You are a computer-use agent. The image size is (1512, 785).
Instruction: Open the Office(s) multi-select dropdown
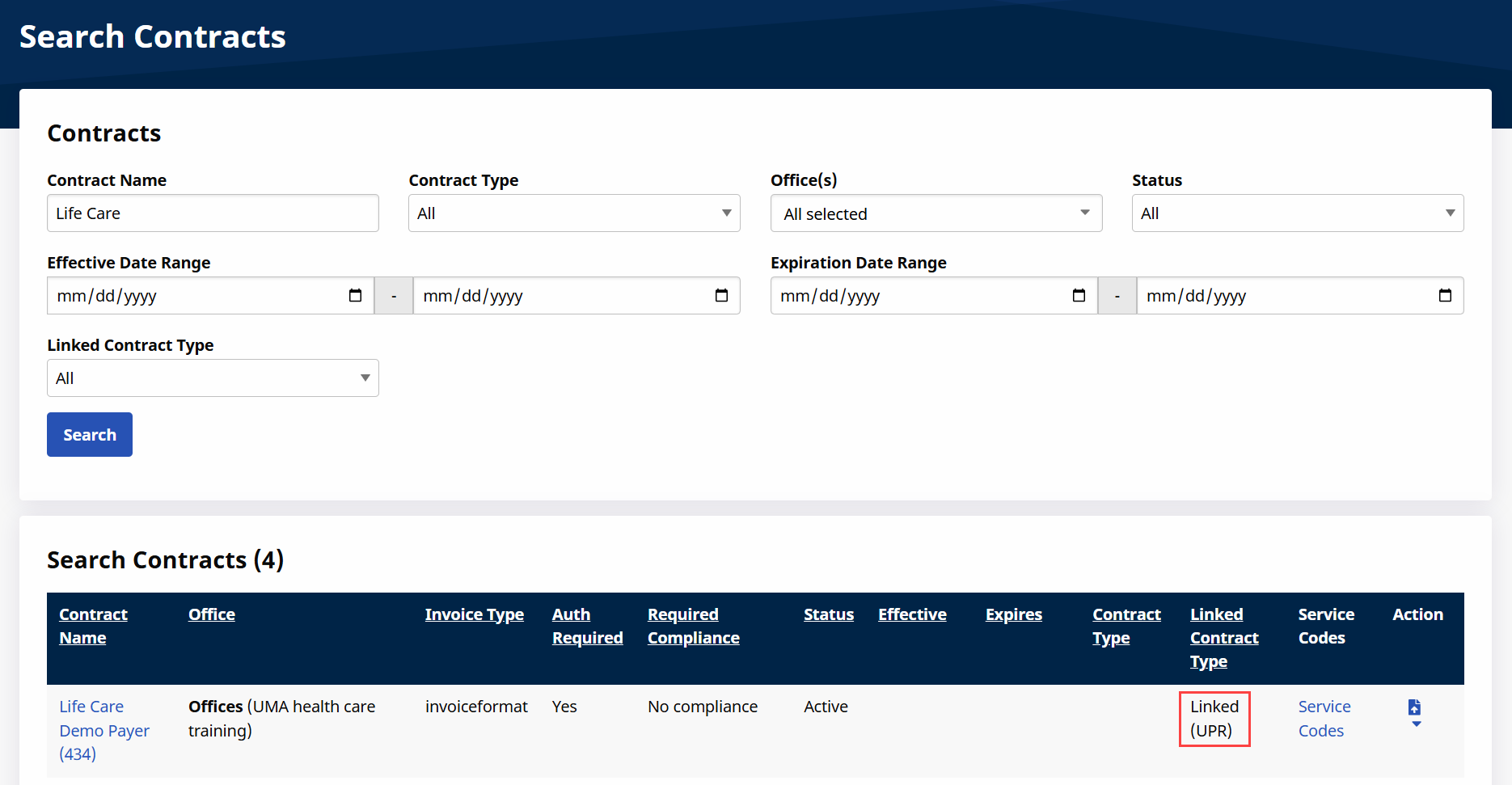click(x=935, y=213)
